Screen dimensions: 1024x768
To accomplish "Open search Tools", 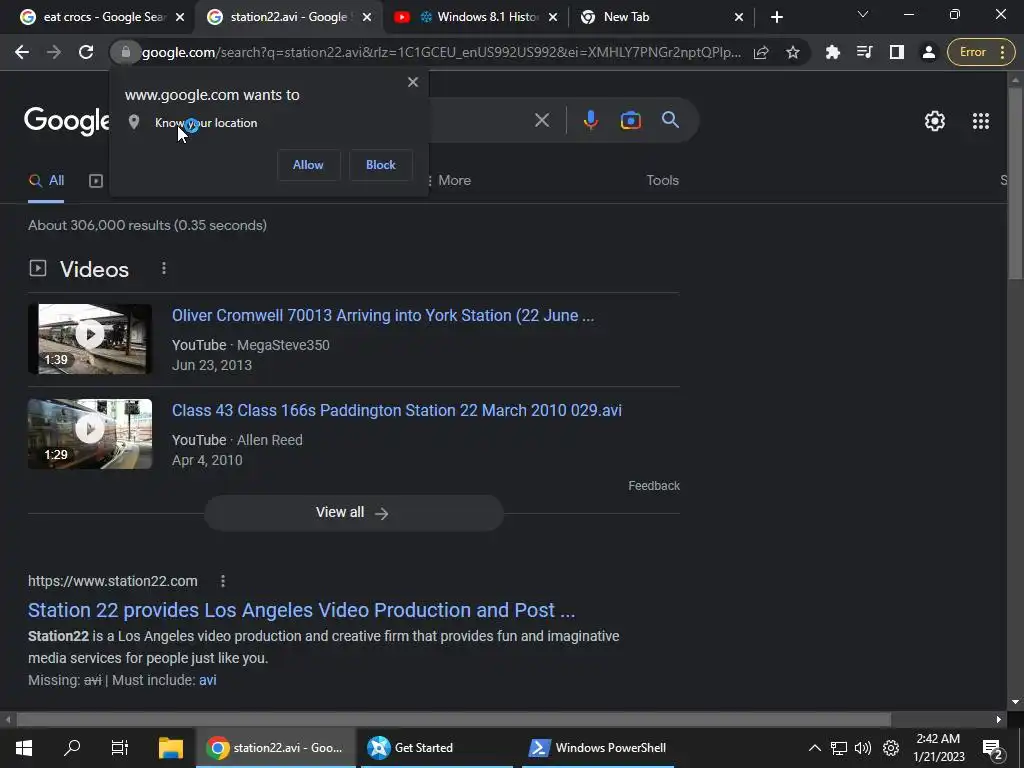I will point(662,180).
